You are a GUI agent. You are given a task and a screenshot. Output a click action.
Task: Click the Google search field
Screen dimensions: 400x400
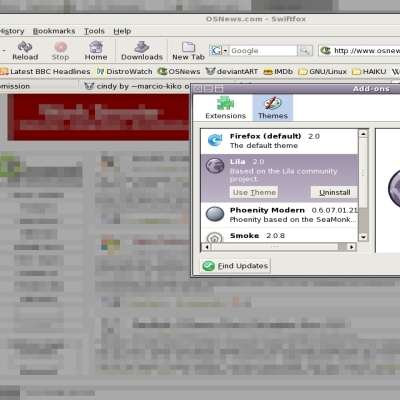pyautogui.click(x=263, y=51)
